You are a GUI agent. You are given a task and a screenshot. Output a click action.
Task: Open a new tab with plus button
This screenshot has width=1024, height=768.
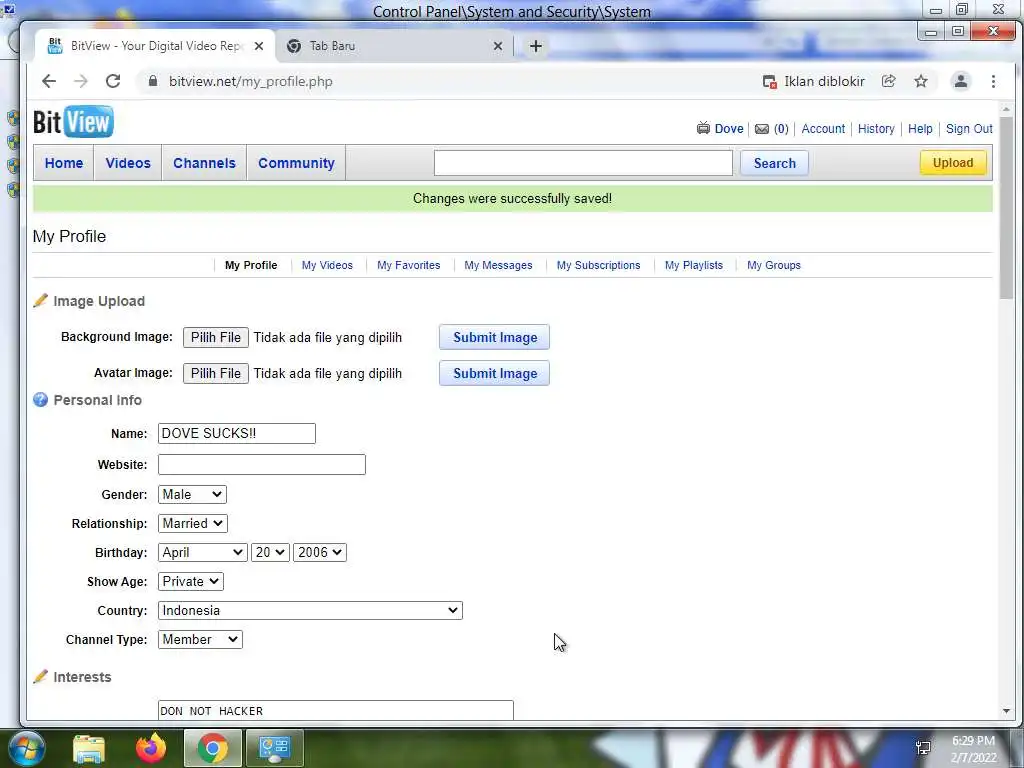click(x=536, y=46)
